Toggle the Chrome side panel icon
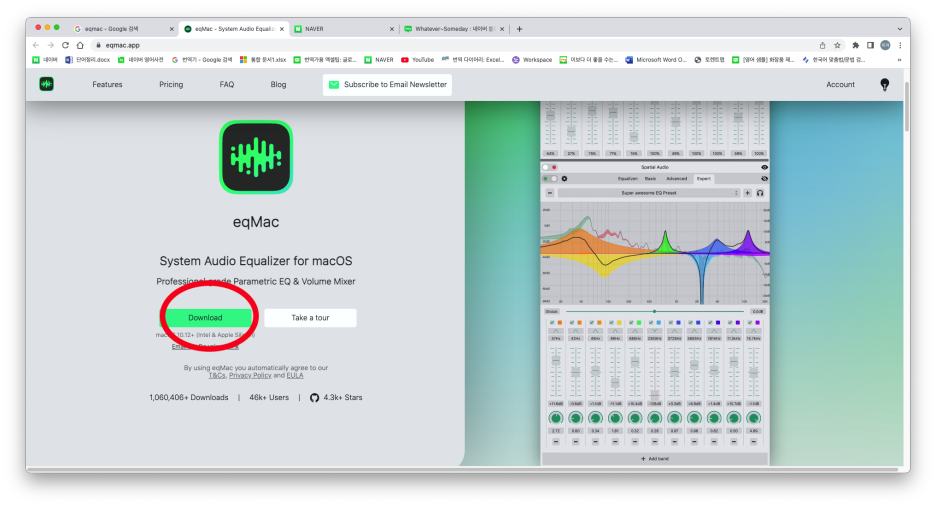The width and height of the screenshot is (936, 507). pos(870,45)
